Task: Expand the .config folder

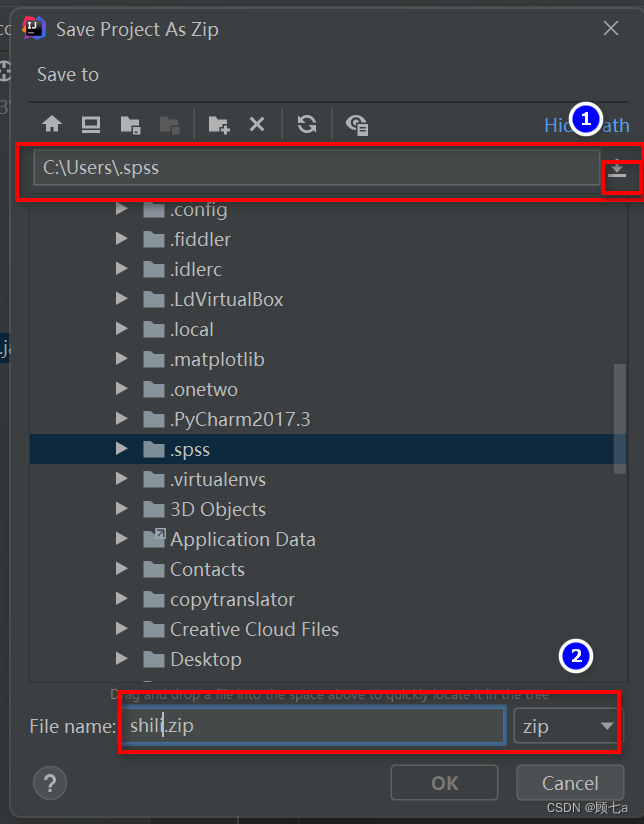Action: [122, 209]
